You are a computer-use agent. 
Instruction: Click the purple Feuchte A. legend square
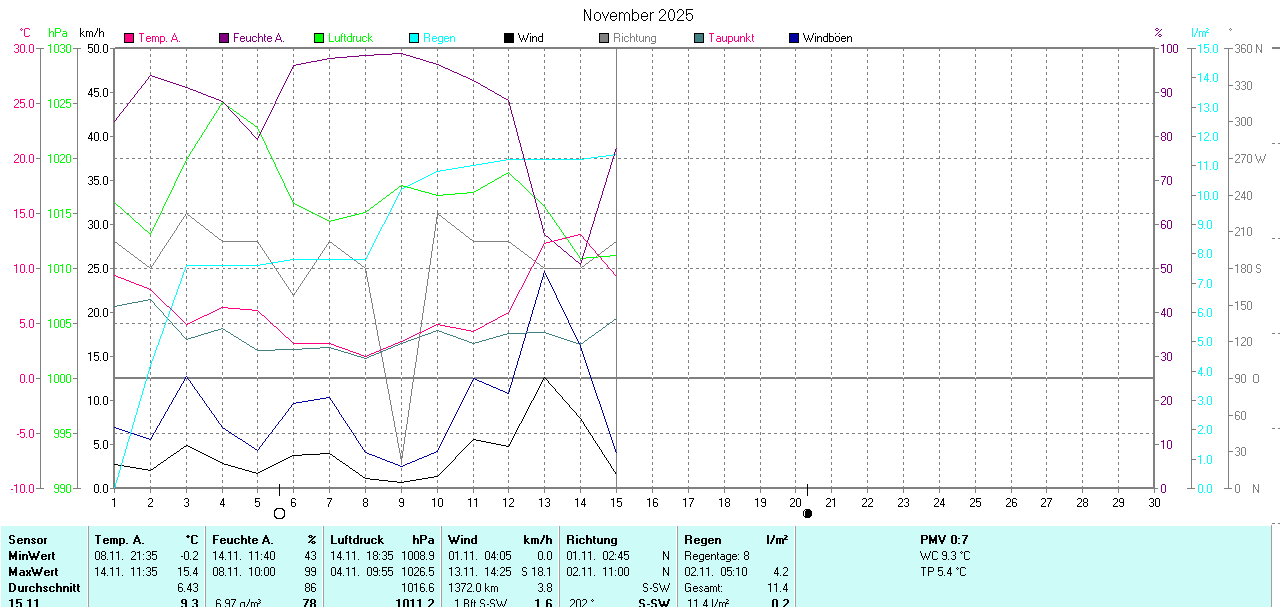coord(224,38)
